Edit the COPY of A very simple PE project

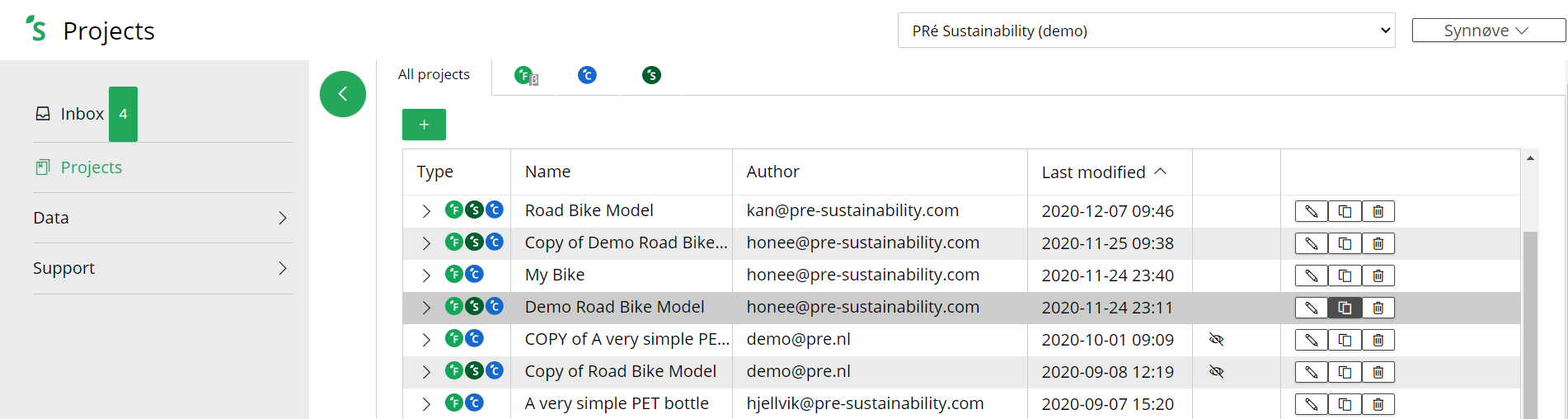[1311, 340]
